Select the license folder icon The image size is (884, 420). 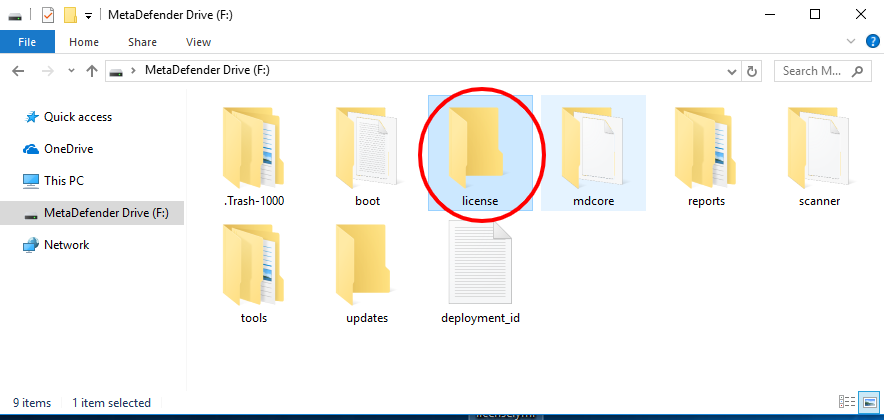click(479, 147)
